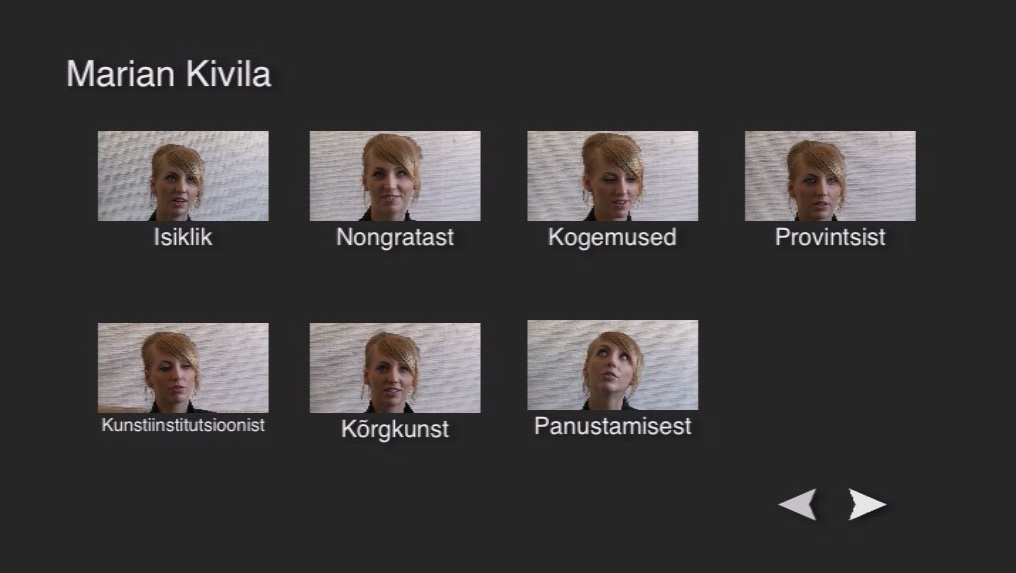The width and height of the screenshot is (1016, 573).
Task: Open the Provintsist clip thumbnail
Action: pos(831,176)
